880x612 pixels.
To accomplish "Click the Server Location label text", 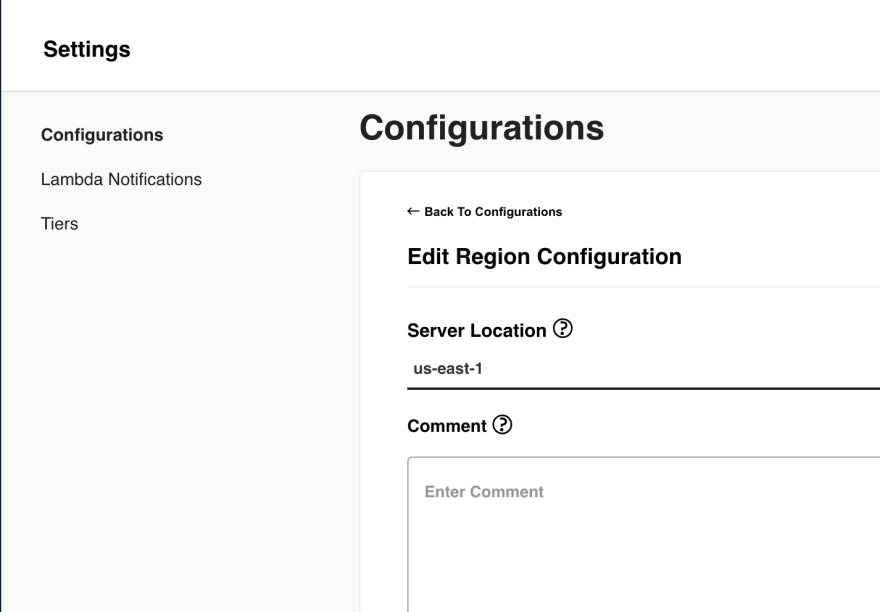I will 476,331.
